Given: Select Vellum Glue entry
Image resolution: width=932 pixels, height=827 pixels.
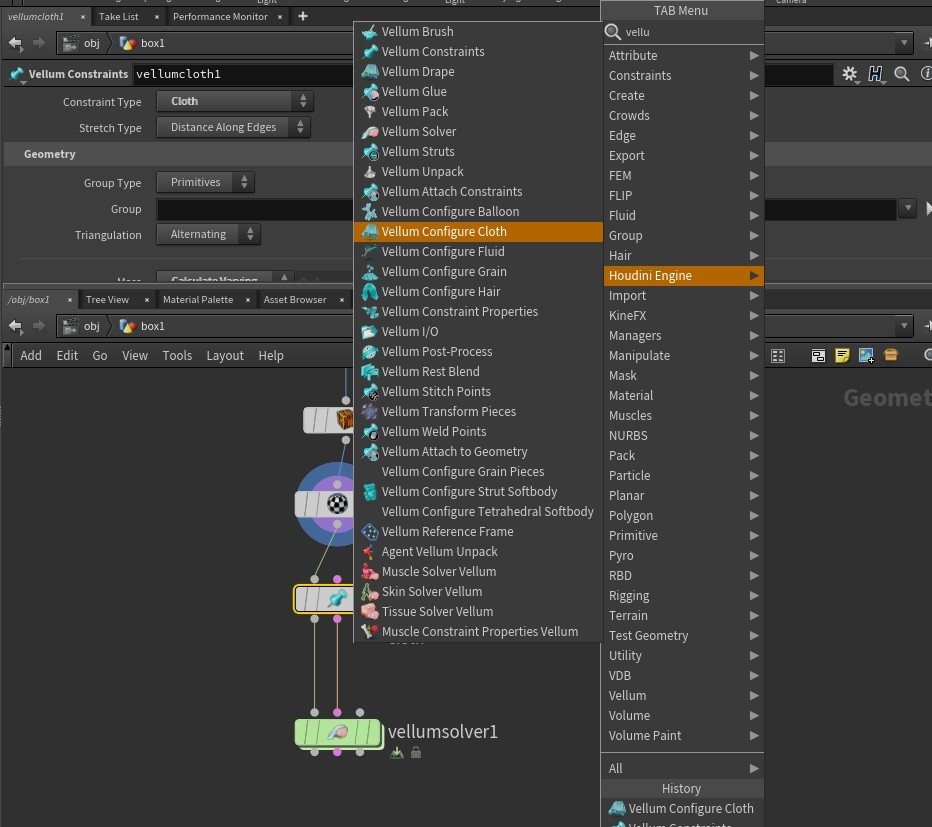Looking at the screenshot, I should [x=478, y=92].
